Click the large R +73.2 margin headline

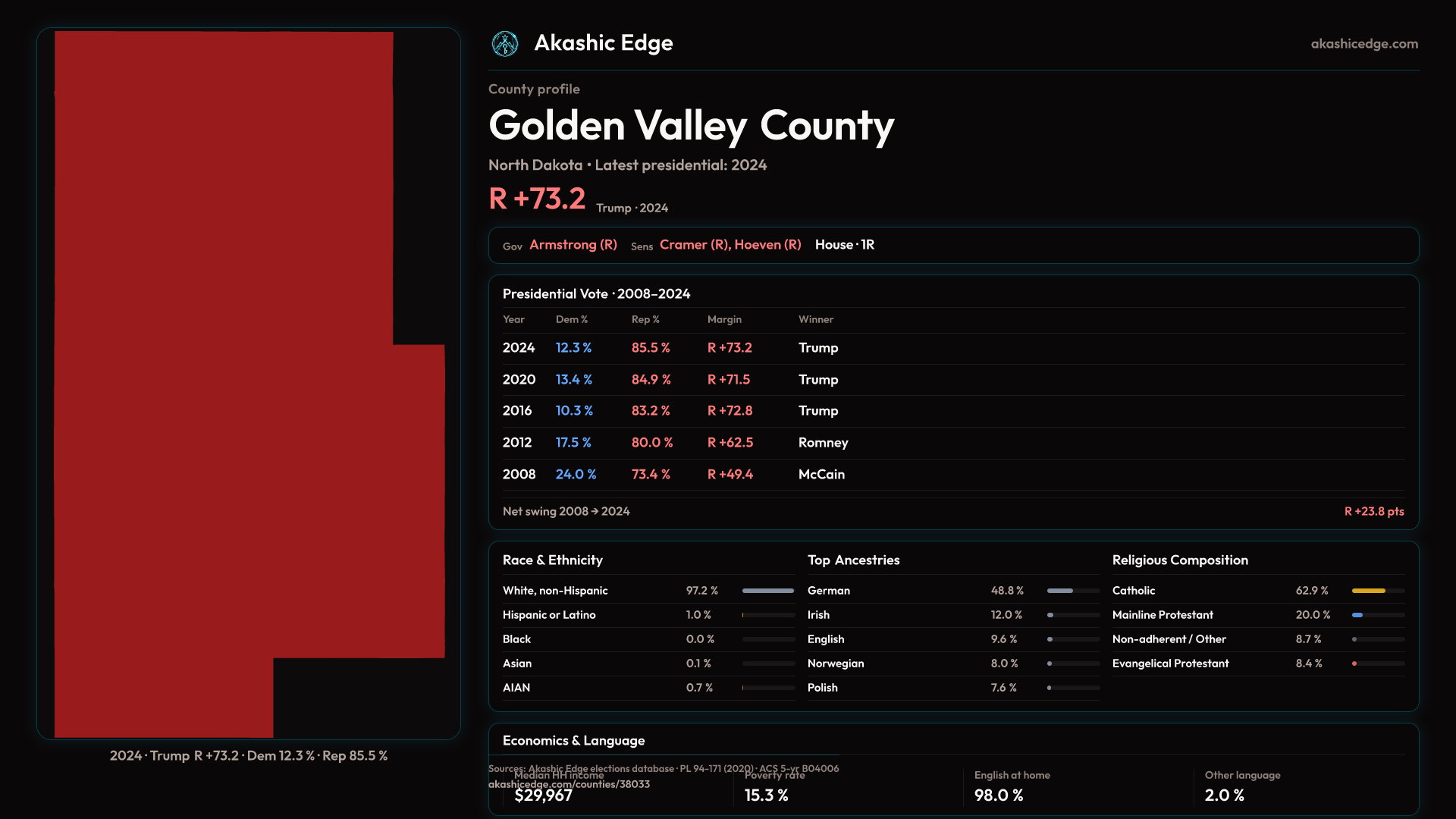coord(537,199)
